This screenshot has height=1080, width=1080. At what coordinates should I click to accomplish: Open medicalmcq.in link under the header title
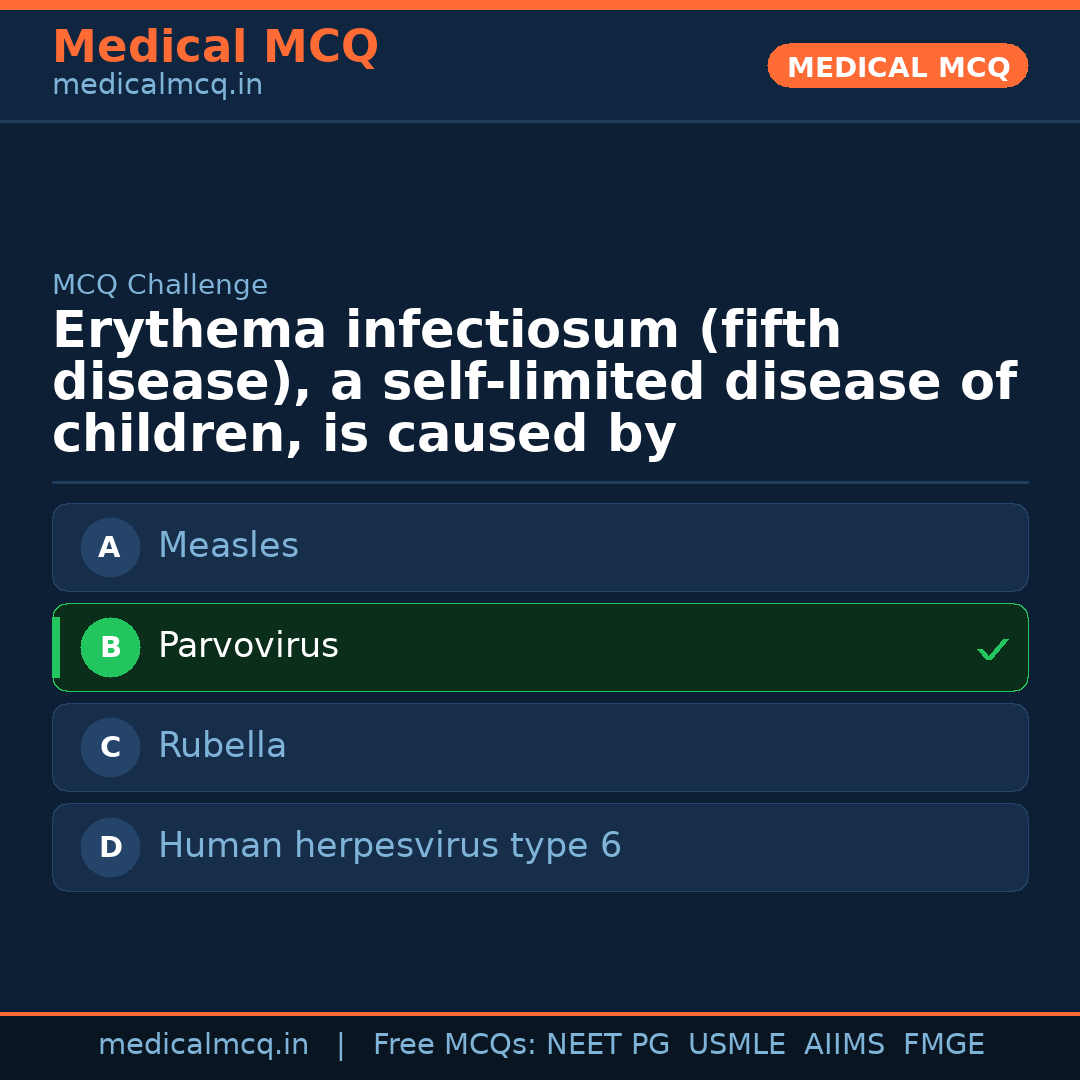click(157, 86)
